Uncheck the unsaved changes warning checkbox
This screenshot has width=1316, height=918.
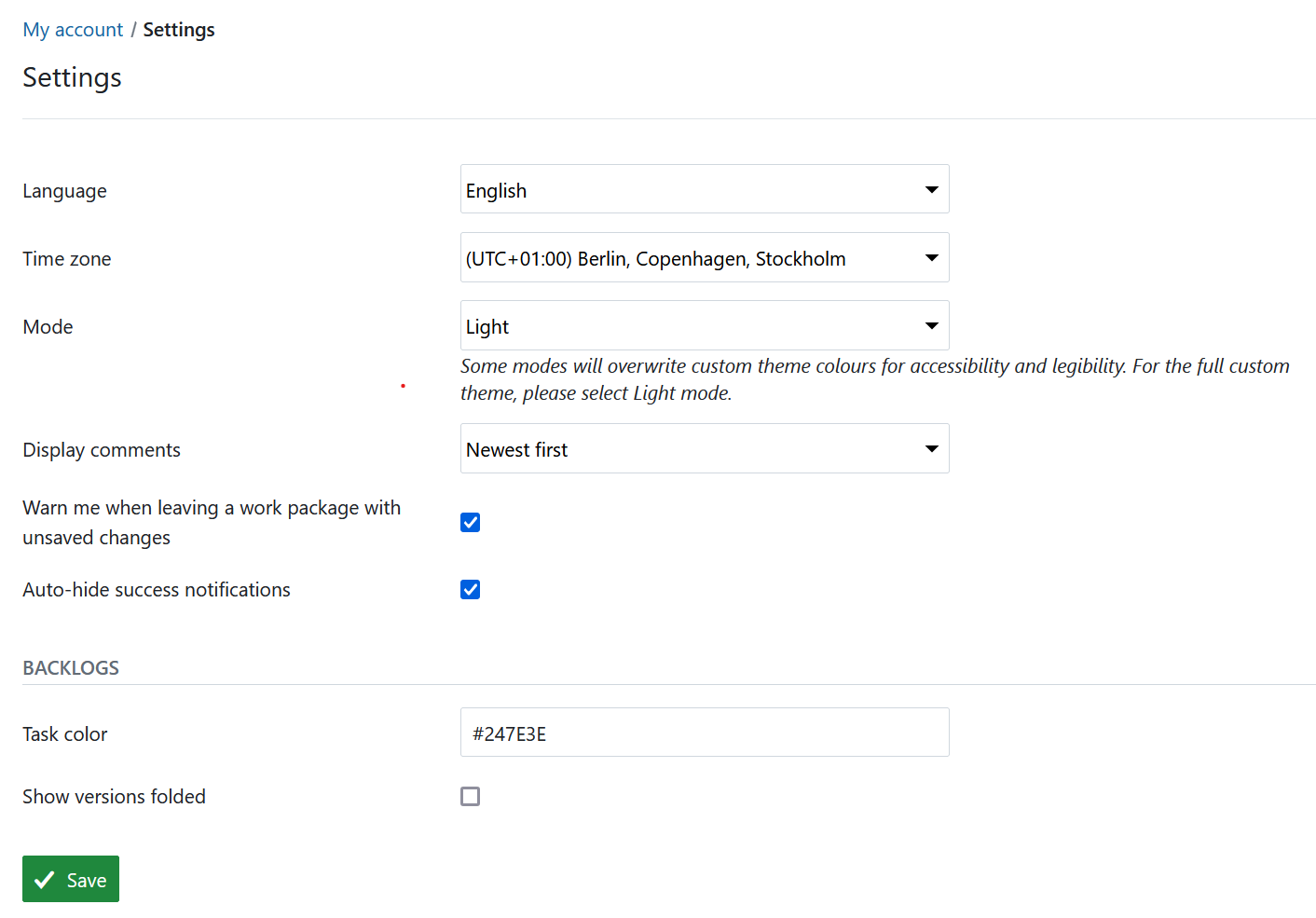tap(470, 522)
